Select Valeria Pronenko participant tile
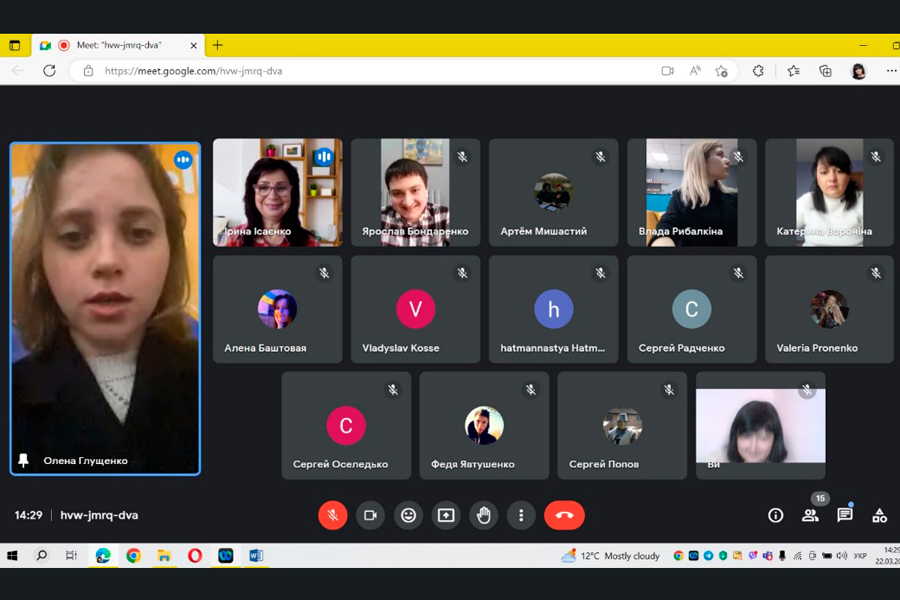The image size is (900, 600). click(829, 309)
